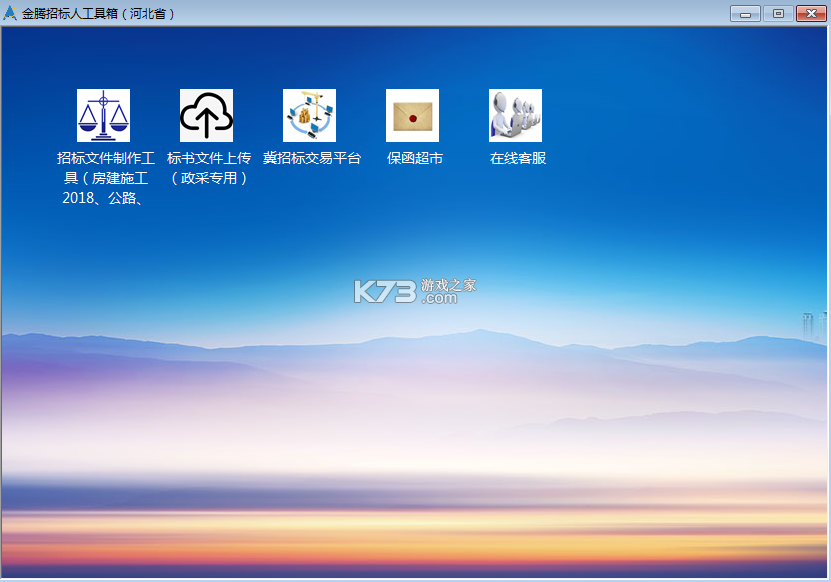Minimize the 金腾招标人工具箱 window
This screenshot has height=582, width=831.
pyautogui.click(x=745, y=13)
